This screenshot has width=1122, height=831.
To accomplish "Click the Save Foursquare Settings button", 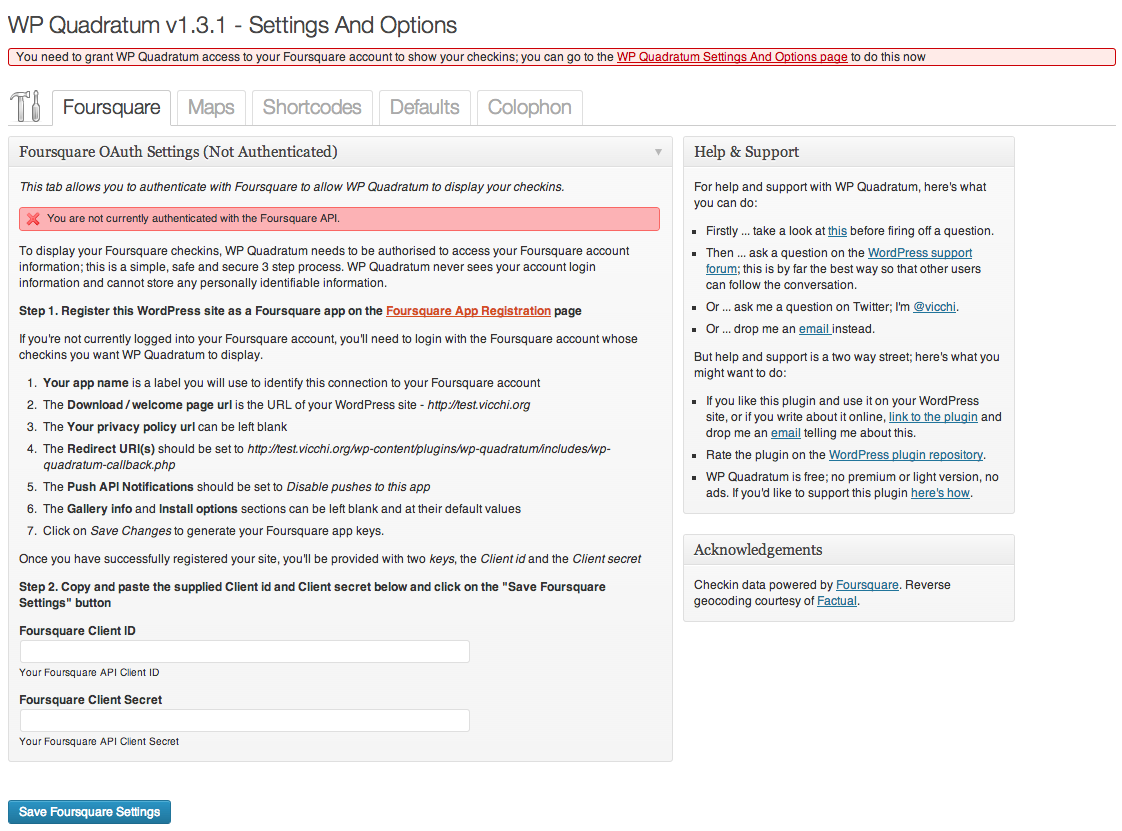I will [x=89, y=812].
